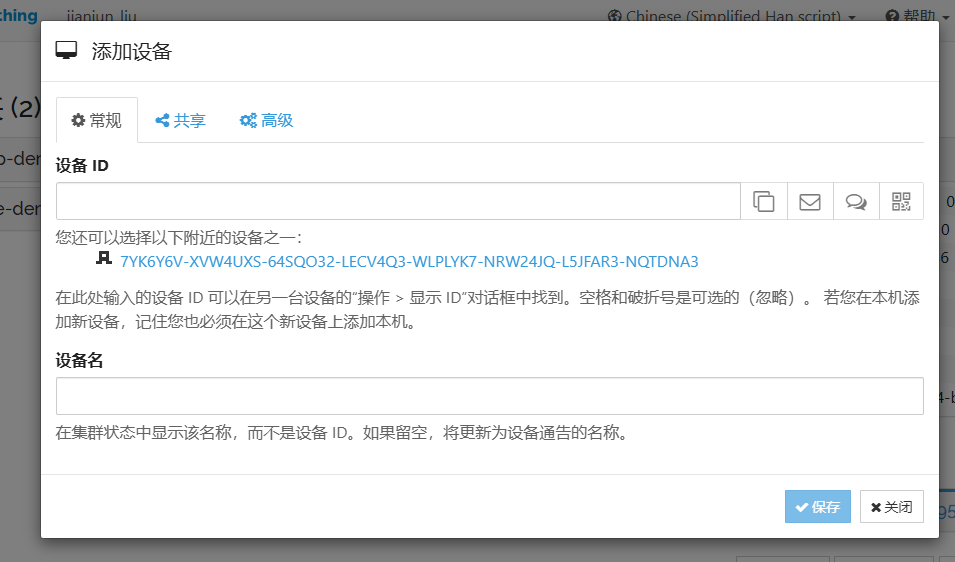
Task: Click the envelope email-share icon
Action: (x=810, y=201)
